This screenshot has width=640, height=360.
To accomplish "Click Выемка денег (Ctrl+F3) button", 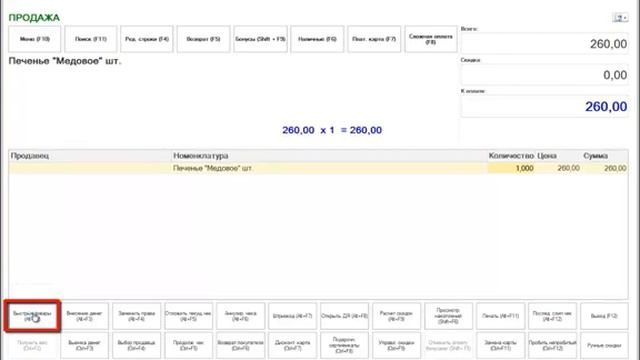I will tap(84, 345).
